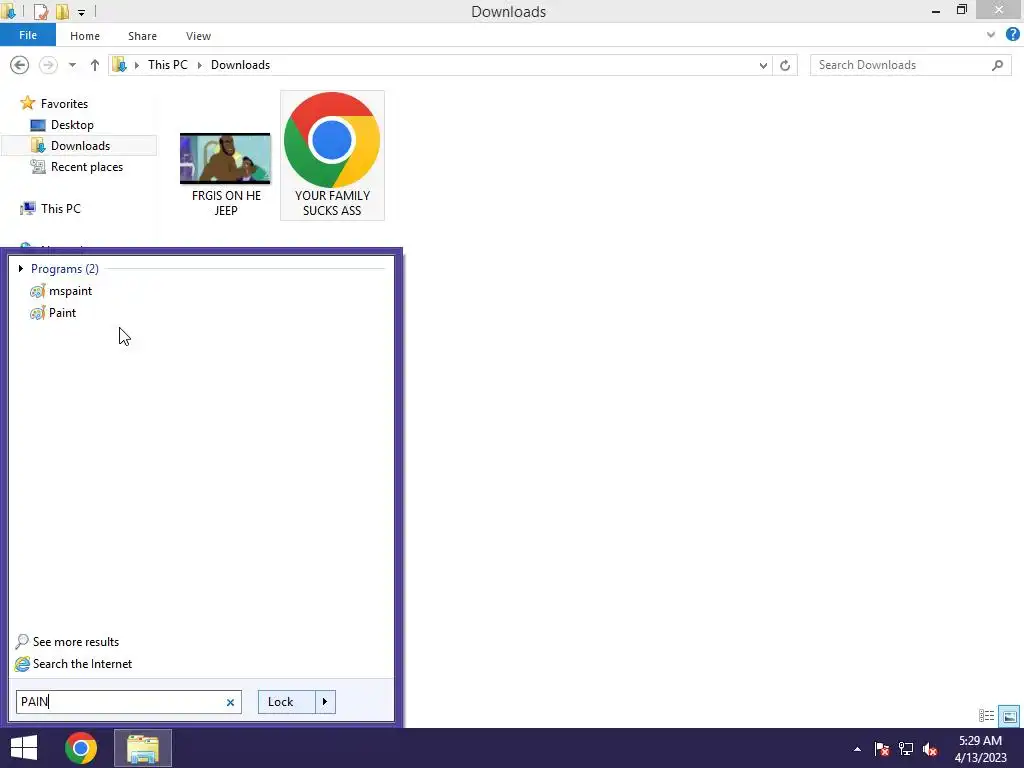Expand the ribbon with the chevron
Viewport: 1024px width, 768px height.
pyautogui.click(x=991, y=35)
